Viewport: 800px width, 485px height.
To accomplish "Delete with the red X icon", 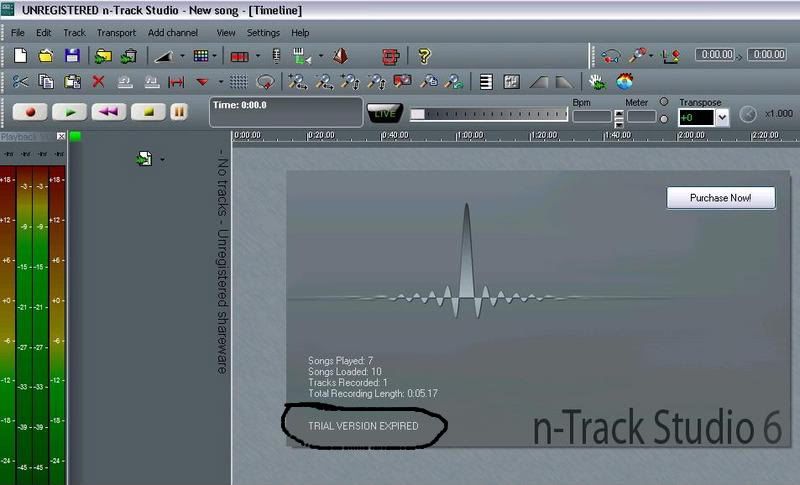I will click(x=98, y=82).
